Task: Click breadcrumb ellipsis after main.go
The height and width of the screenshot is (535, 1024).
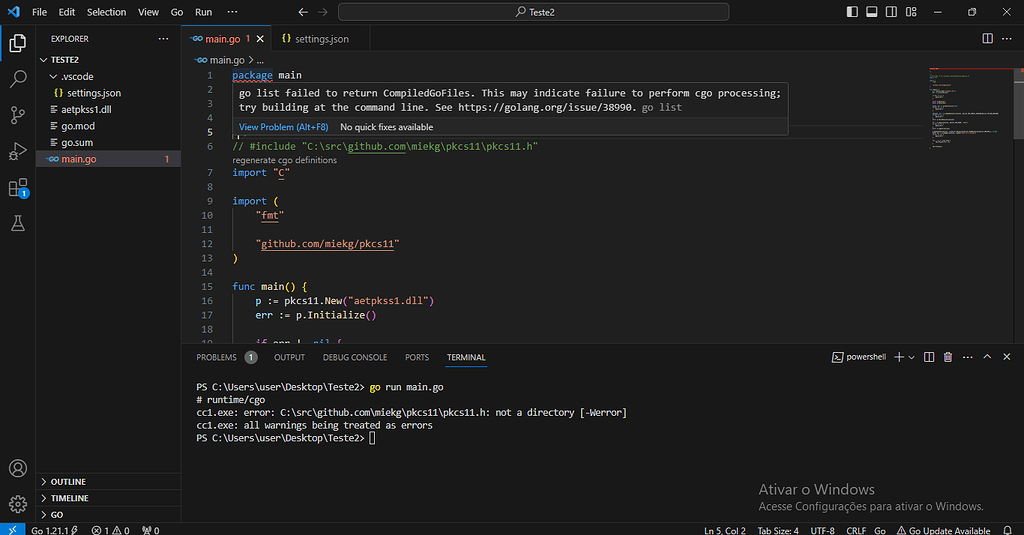Action: pos(260,60)
